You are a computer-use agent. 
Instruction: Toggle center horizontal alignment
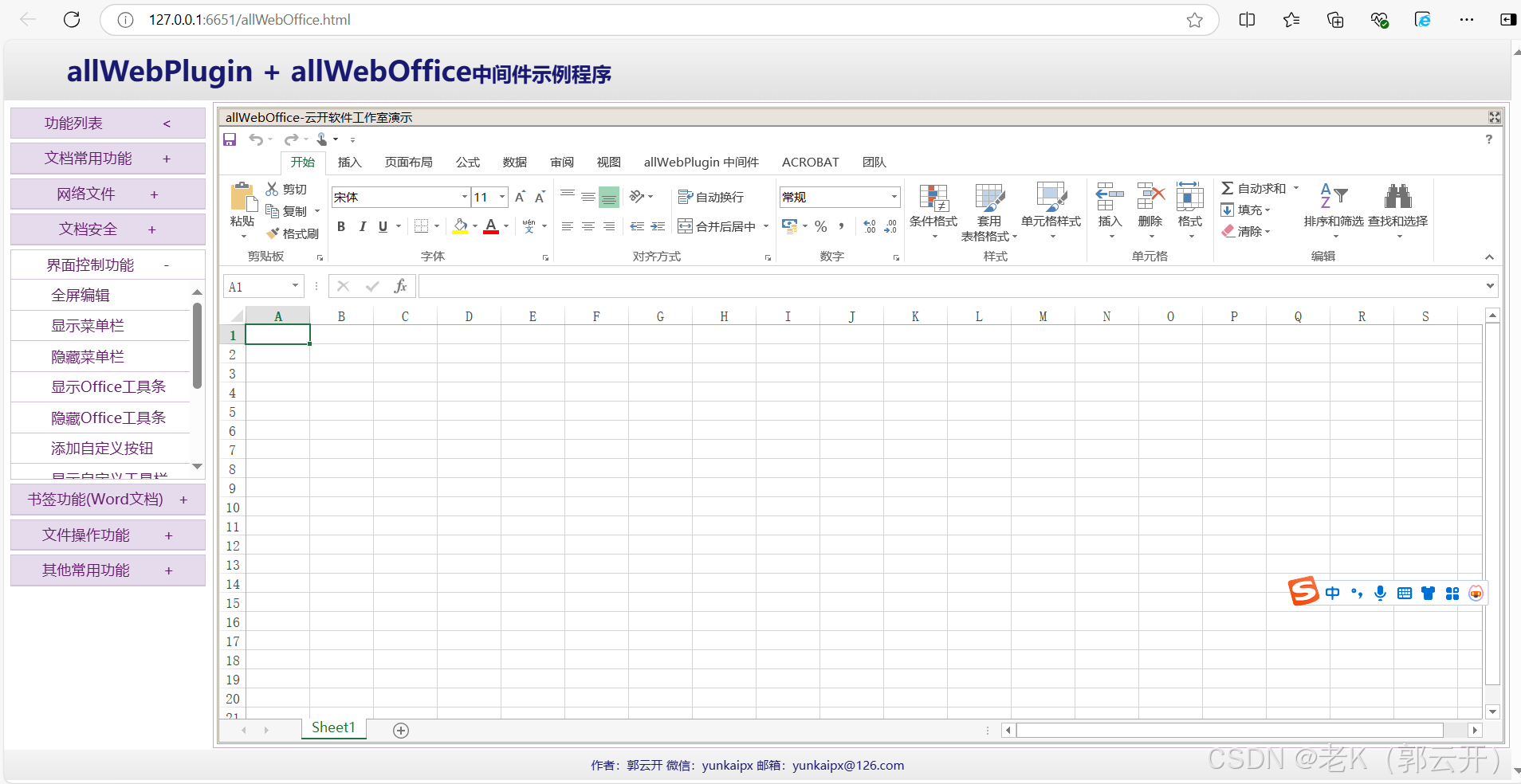pyautogui.click(x=588, y=226)
